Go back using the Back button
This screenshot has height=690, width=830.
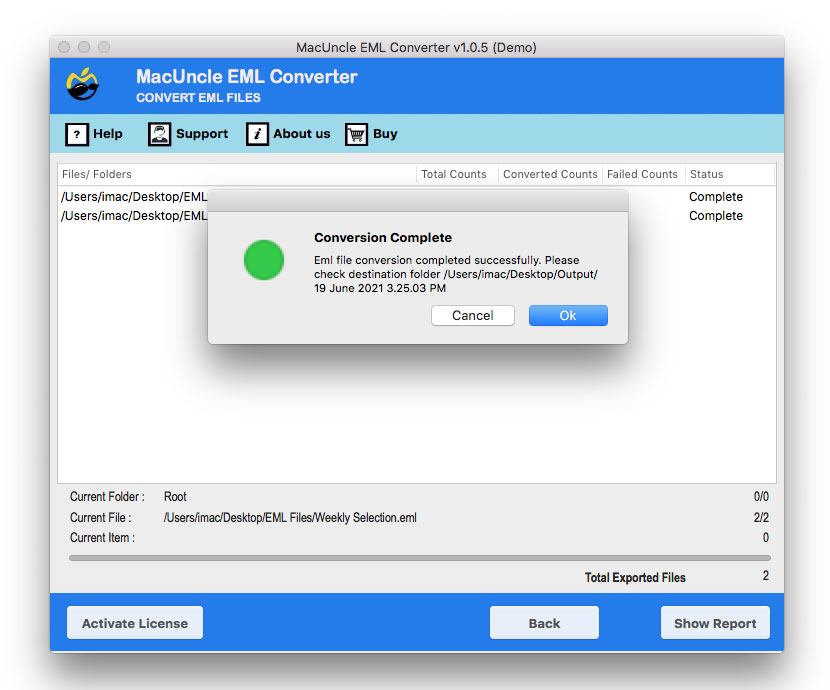tap(544, 622)
